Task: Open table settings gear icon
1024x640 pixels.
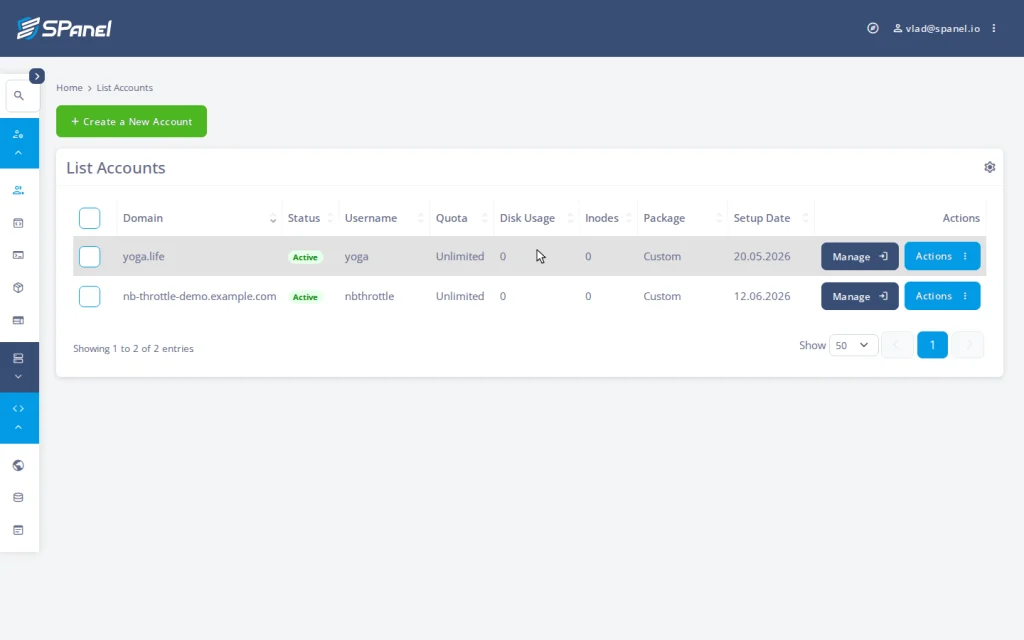Action: pyautogui.click(x=989, y=167)
